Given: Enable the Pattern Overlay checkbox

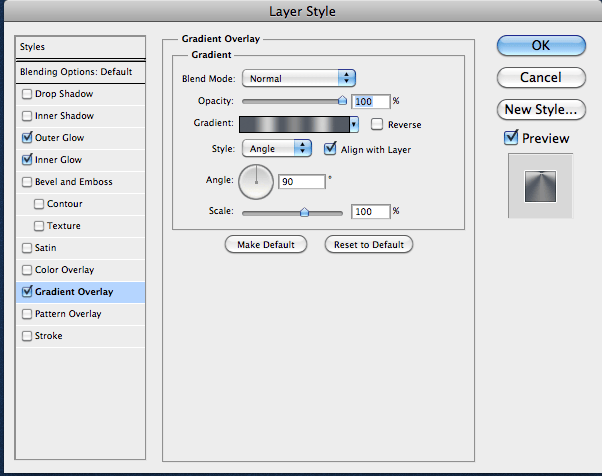Looking at the screenshot, I should point(27,314).
